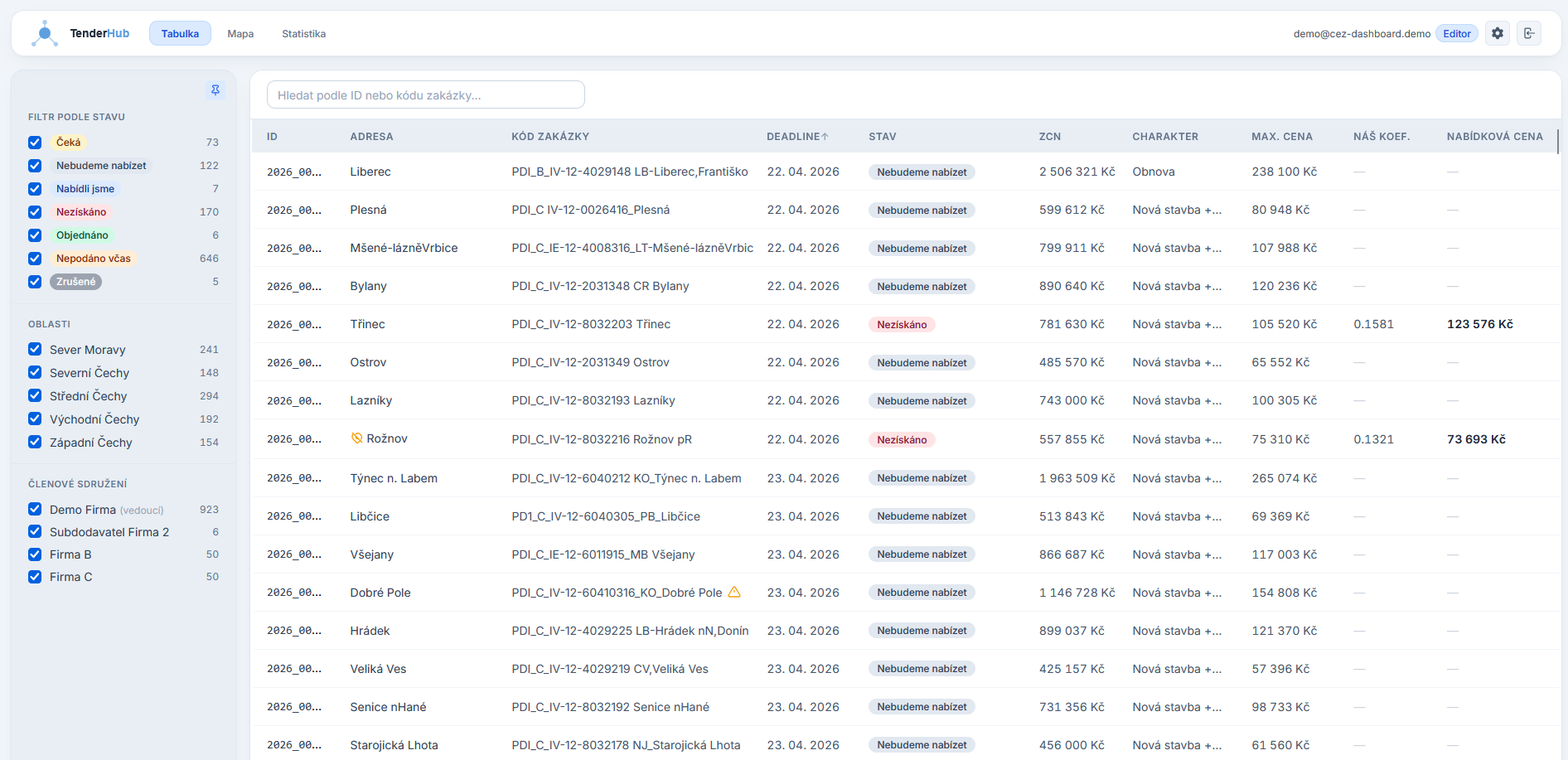Toggle Subdodavatel Firma 2 checkbox
This screenshot has width=1568, height=760.
[35, 531]
